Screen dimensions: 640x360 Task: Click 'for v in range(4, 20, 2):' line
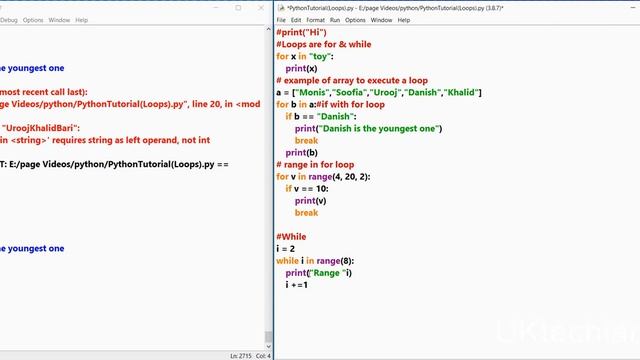(323, 177)
